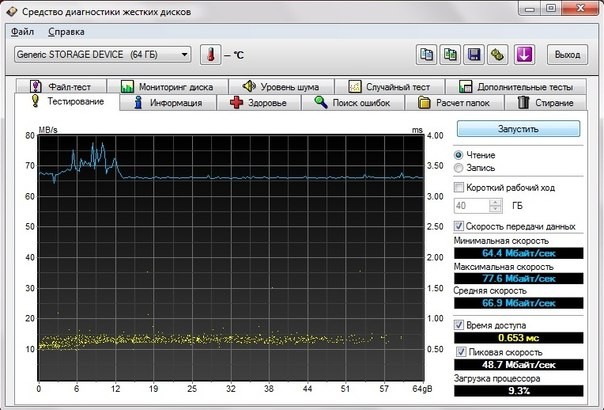This screenshot has height=410, width=604.
Task: Select the Запись radio button
Action: 459,168
